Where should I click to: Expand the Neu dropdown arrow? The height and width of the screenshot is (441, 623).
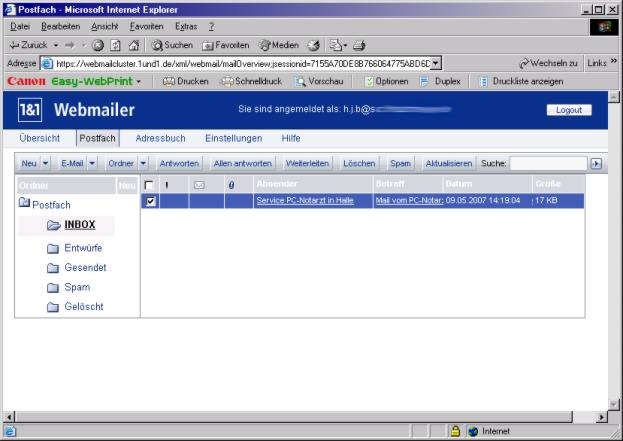click(45, 163)
